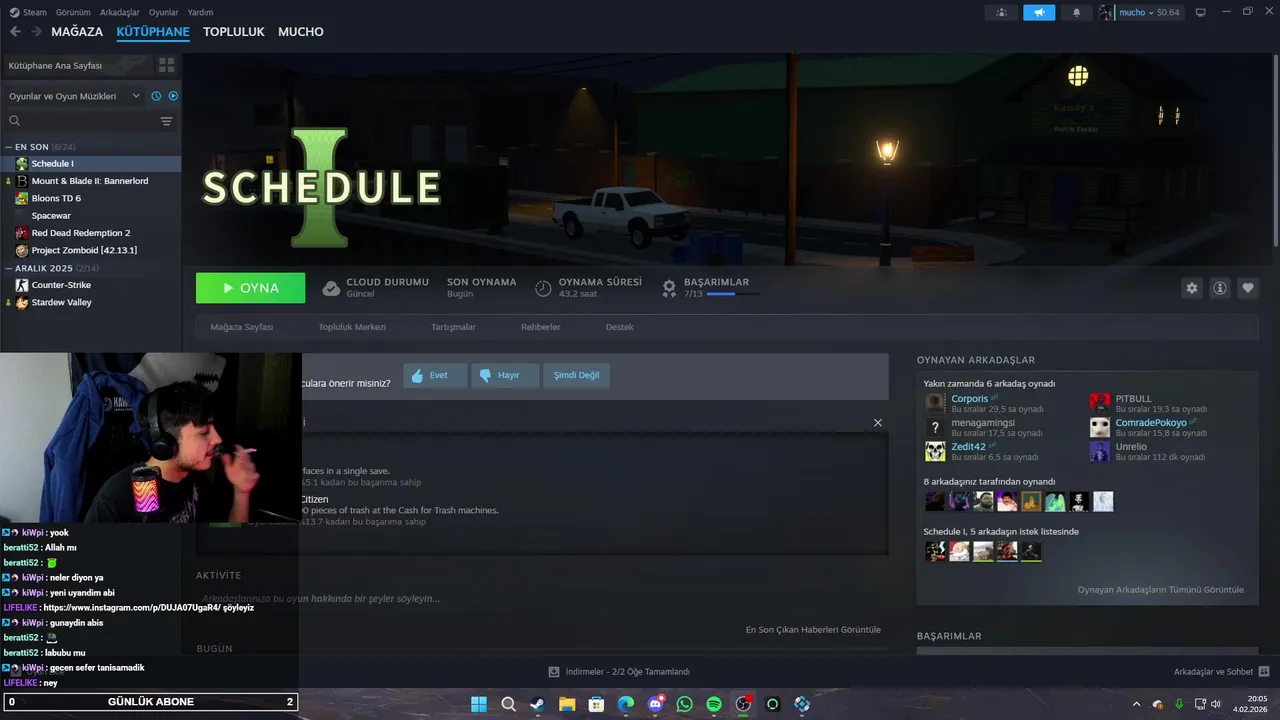Go back with the left navigation arrow
The height and width of the screenshot is (720, 1280).
pyautogui.click(x=15, y=31)
